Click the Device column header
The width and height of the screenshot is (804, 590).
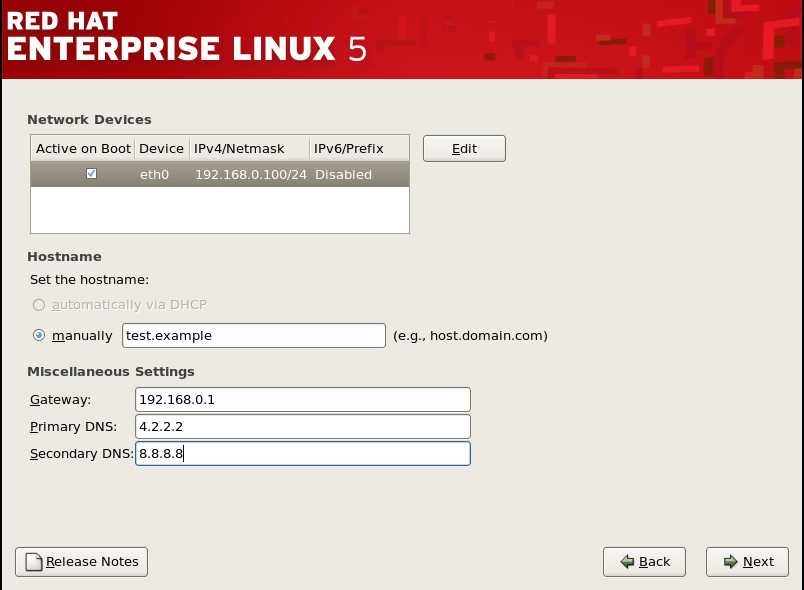[161, 148]
